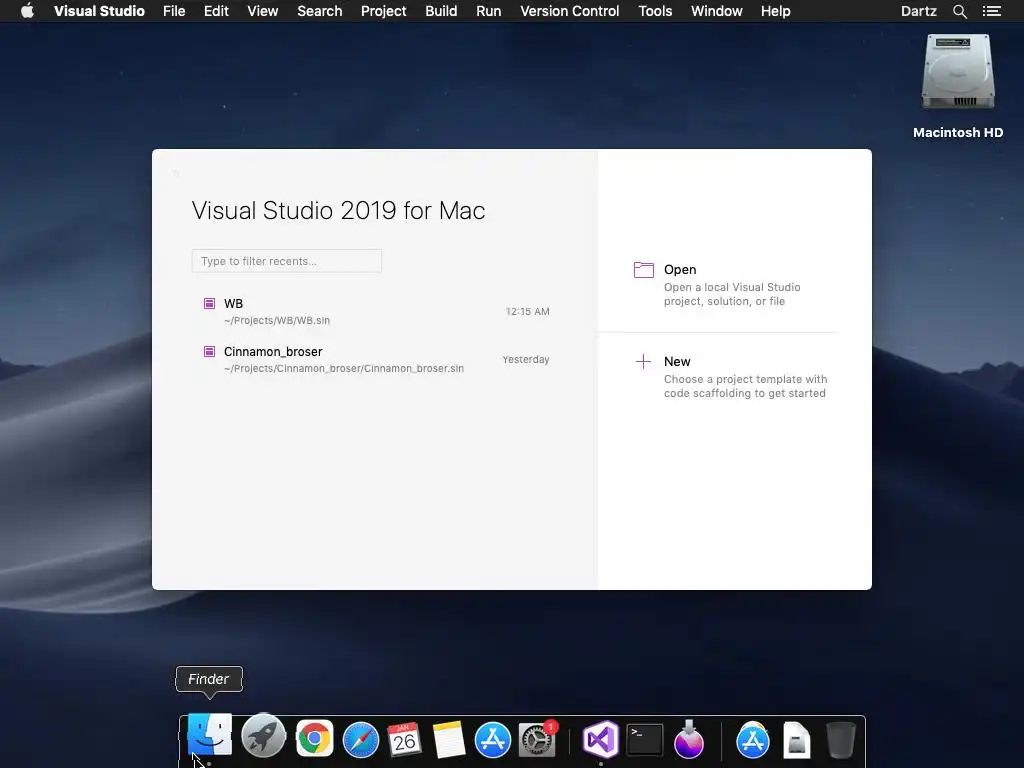Image resolution: width=1024 pixels, height=768 pixels.
Task: Open the Project menu
Action: click(383, 11)
